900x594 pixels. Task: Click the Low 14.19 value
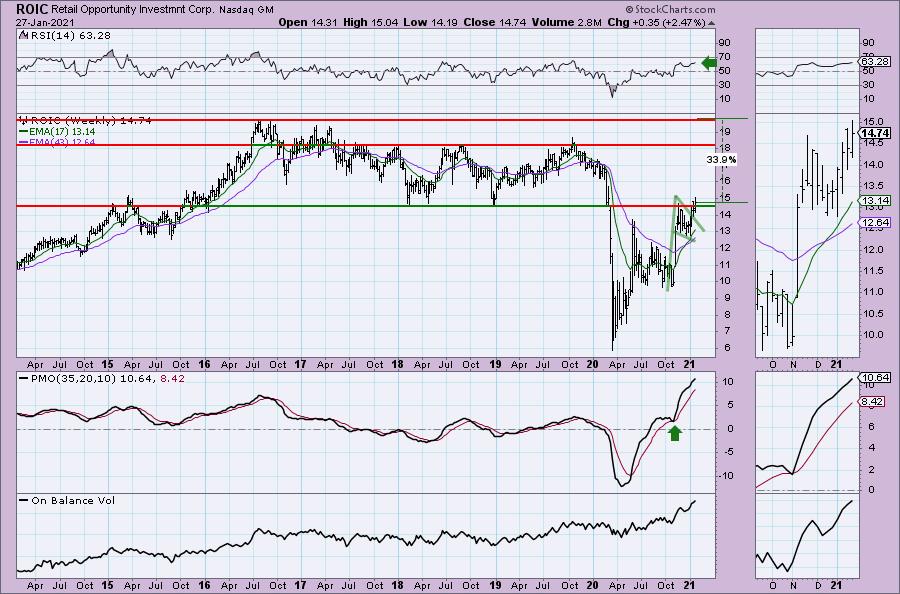(428, 22)
